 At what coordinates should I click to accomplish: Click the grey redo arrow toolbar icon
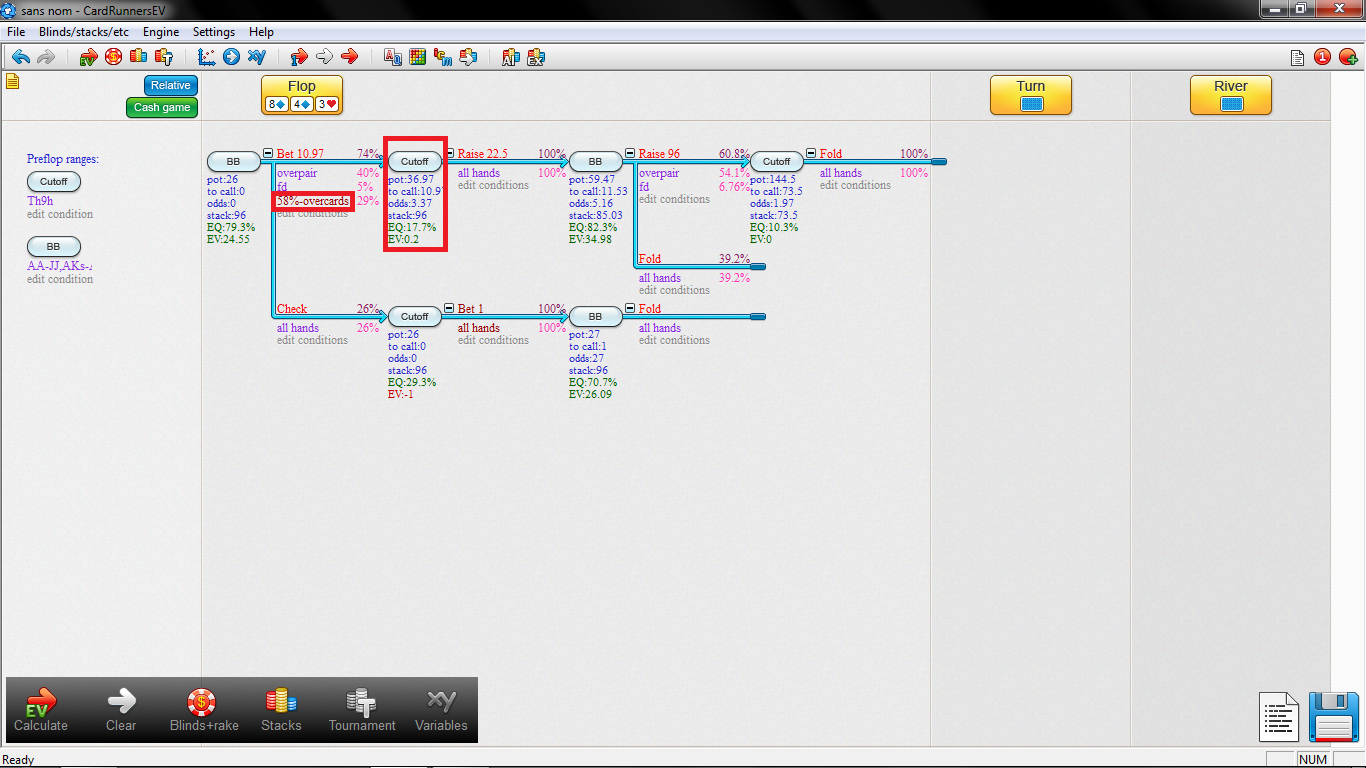46,57
